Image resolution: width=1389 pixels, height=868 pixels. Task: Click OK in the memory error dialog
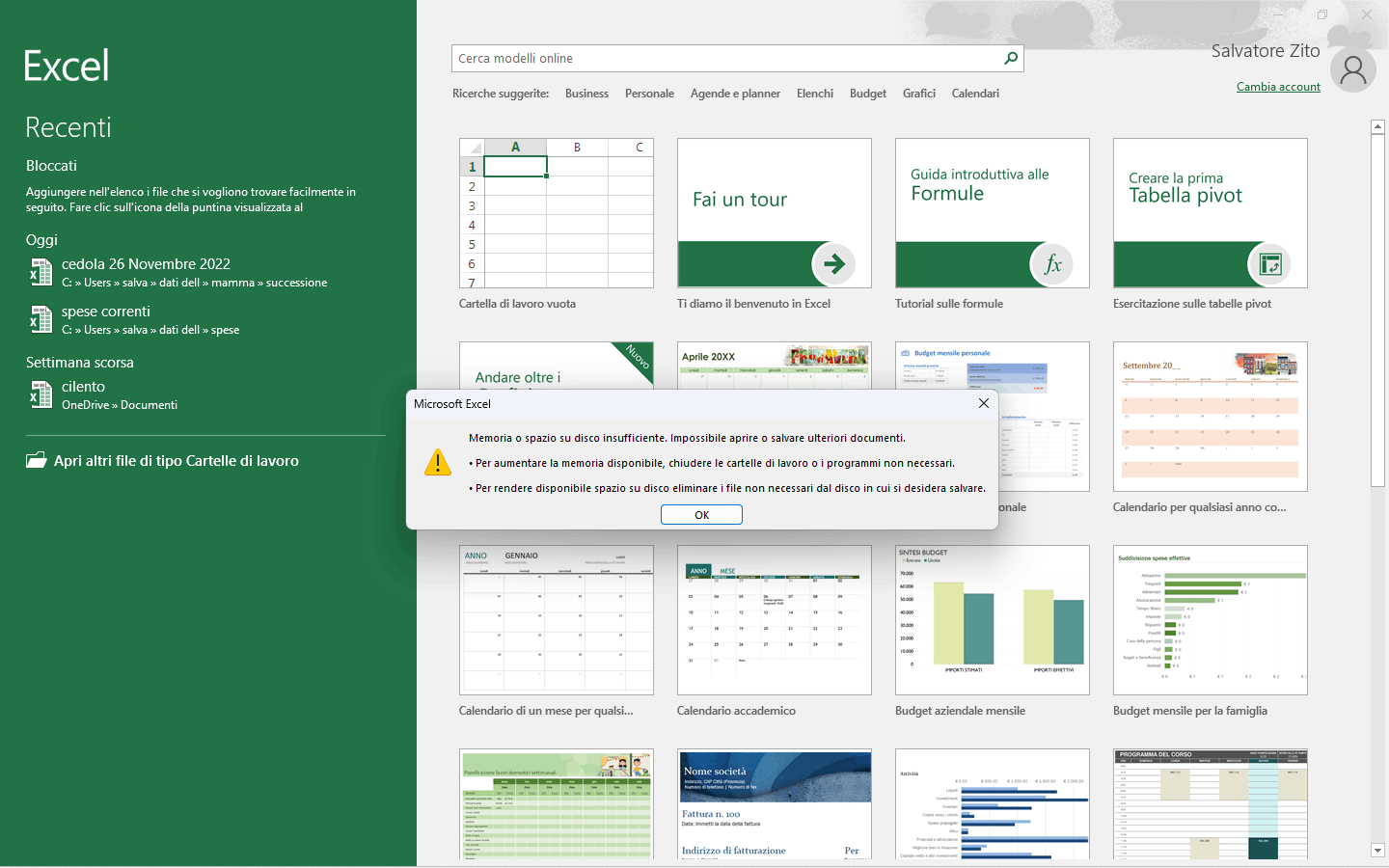tap(701, 515)
